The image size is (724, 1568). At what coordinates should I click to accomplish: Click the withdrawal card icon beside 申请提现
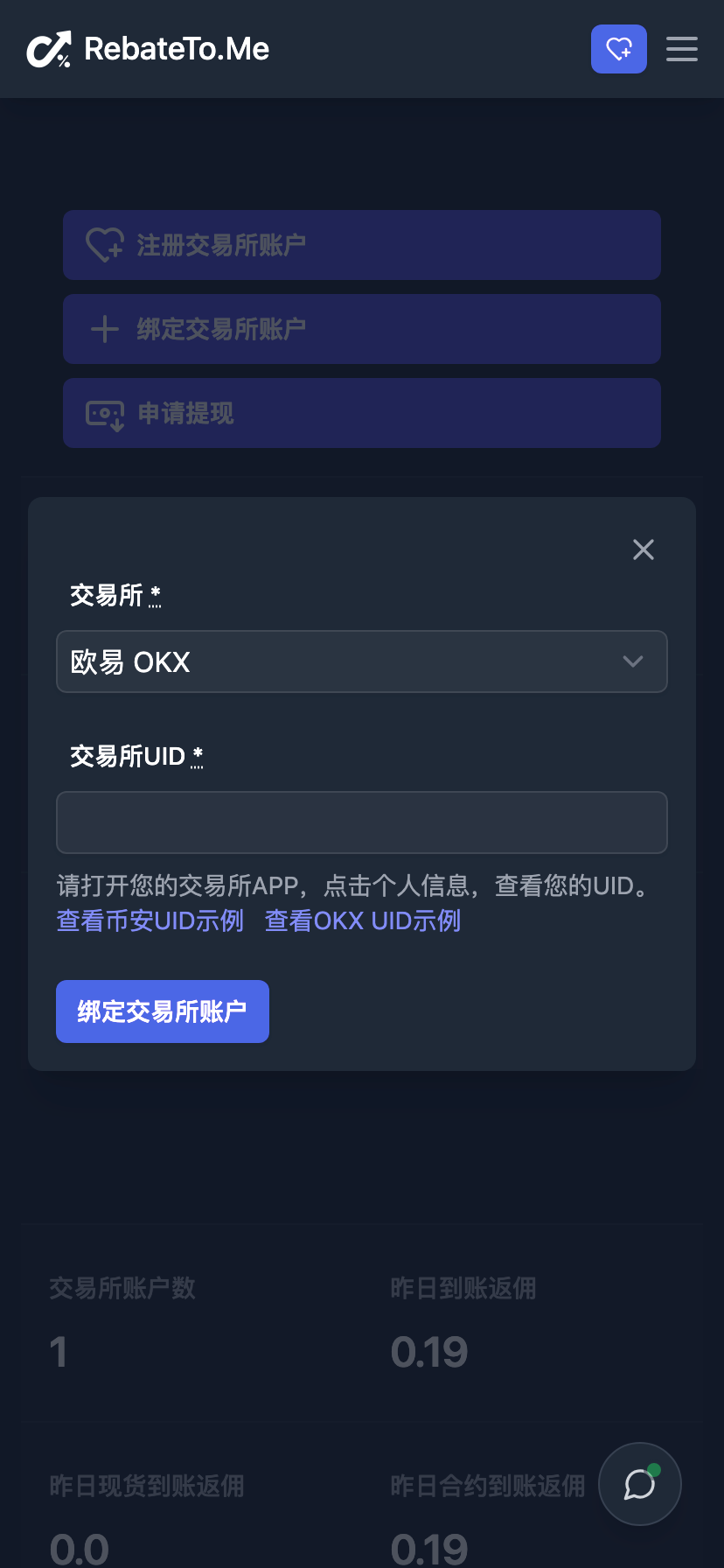(x=105, y=413)
